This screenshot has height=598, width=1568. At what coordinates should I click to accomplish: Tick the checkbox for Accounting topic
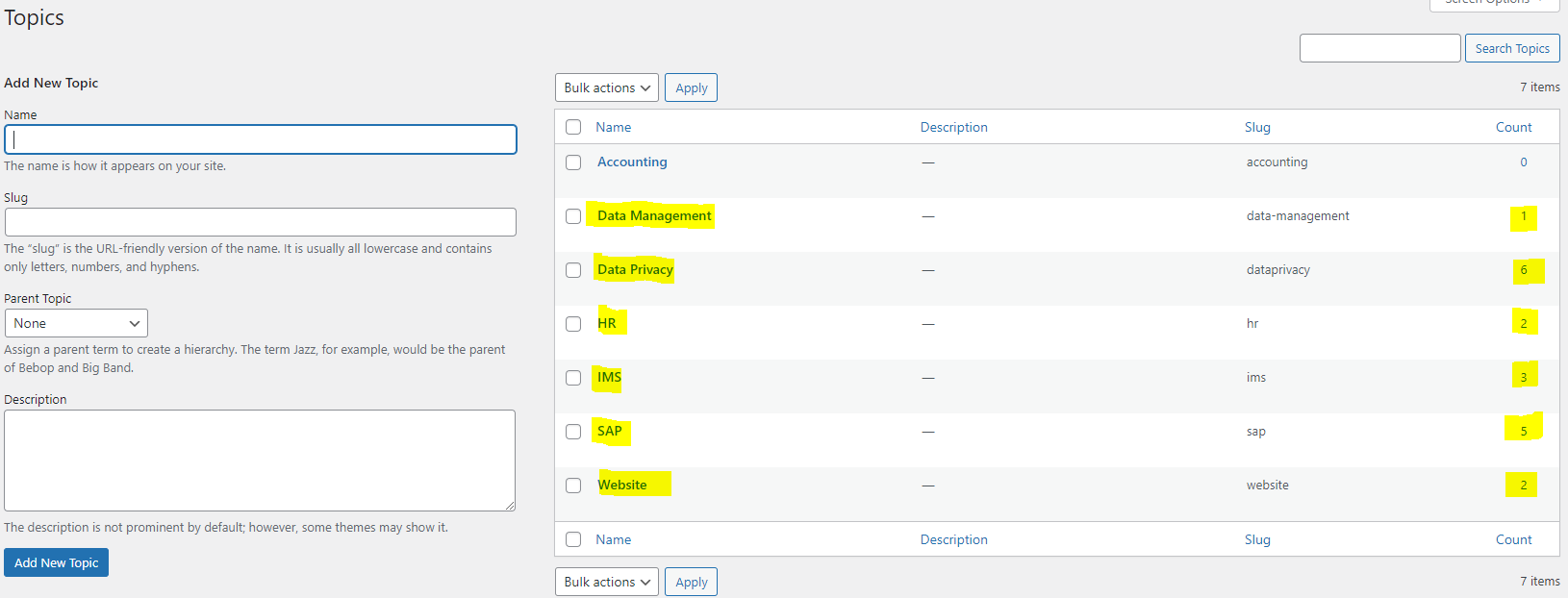pos(573,162)
